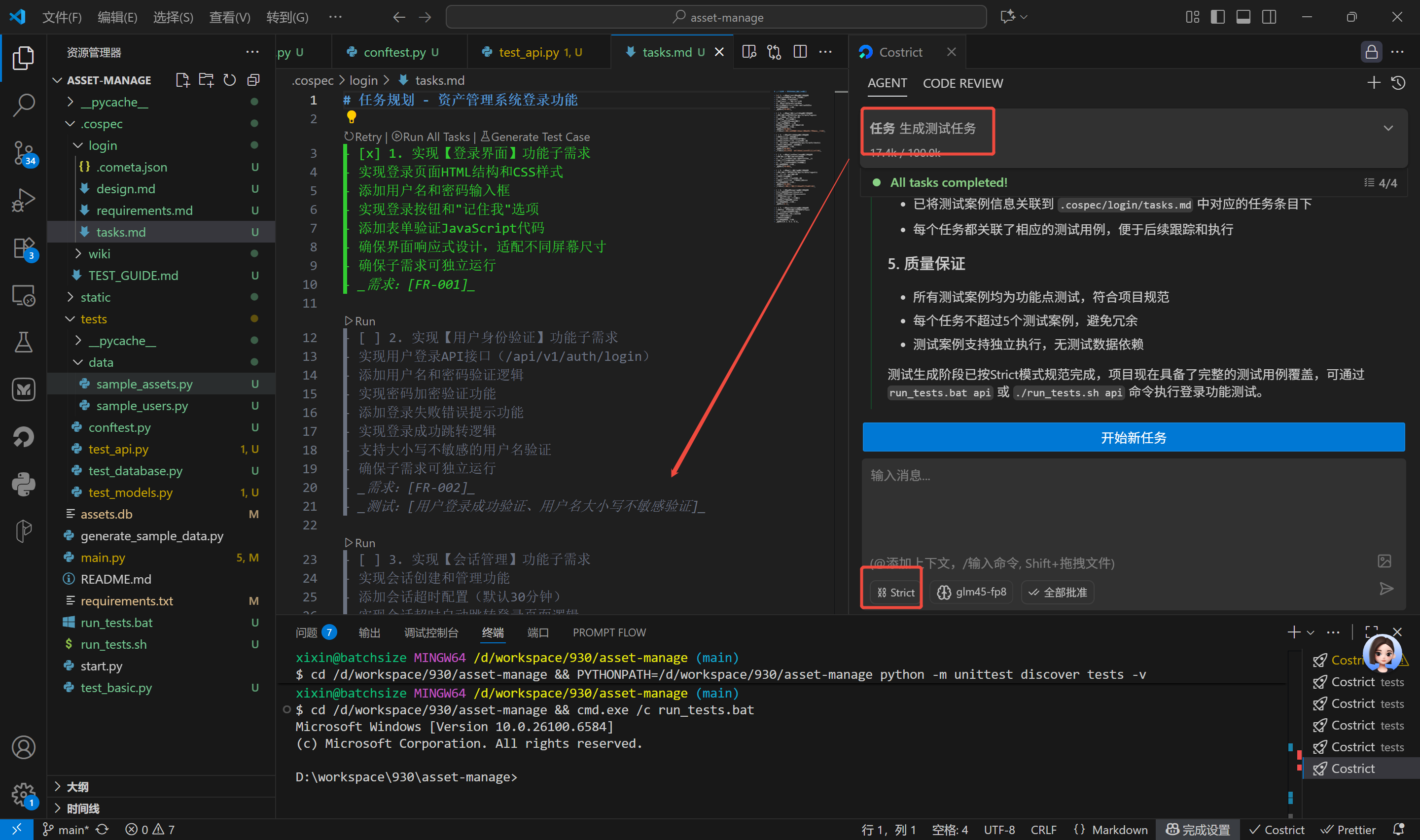Open the Search view in activity bar

[x=23, y=105]
